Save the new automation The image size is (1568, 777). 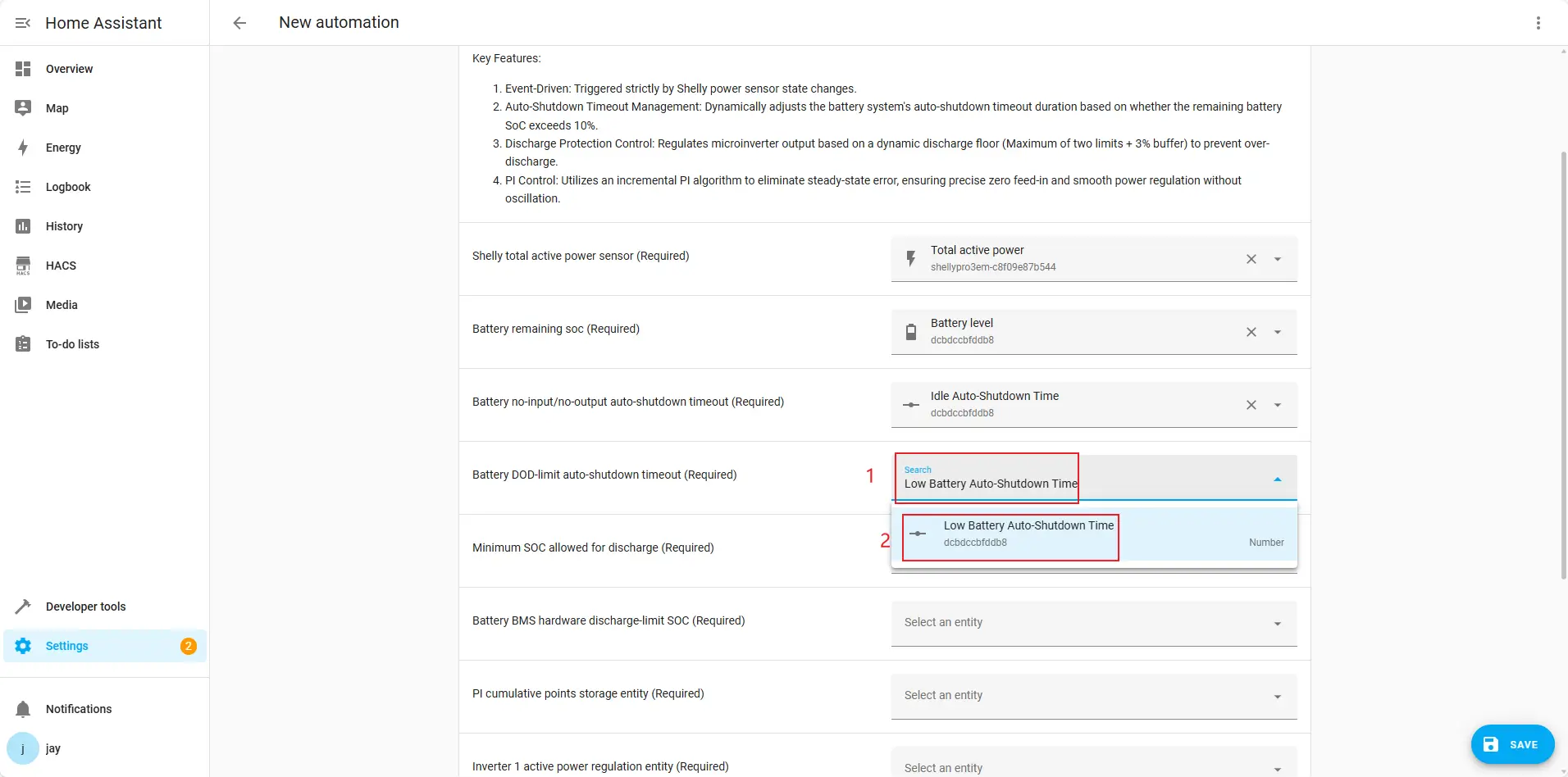[1511, 744]
